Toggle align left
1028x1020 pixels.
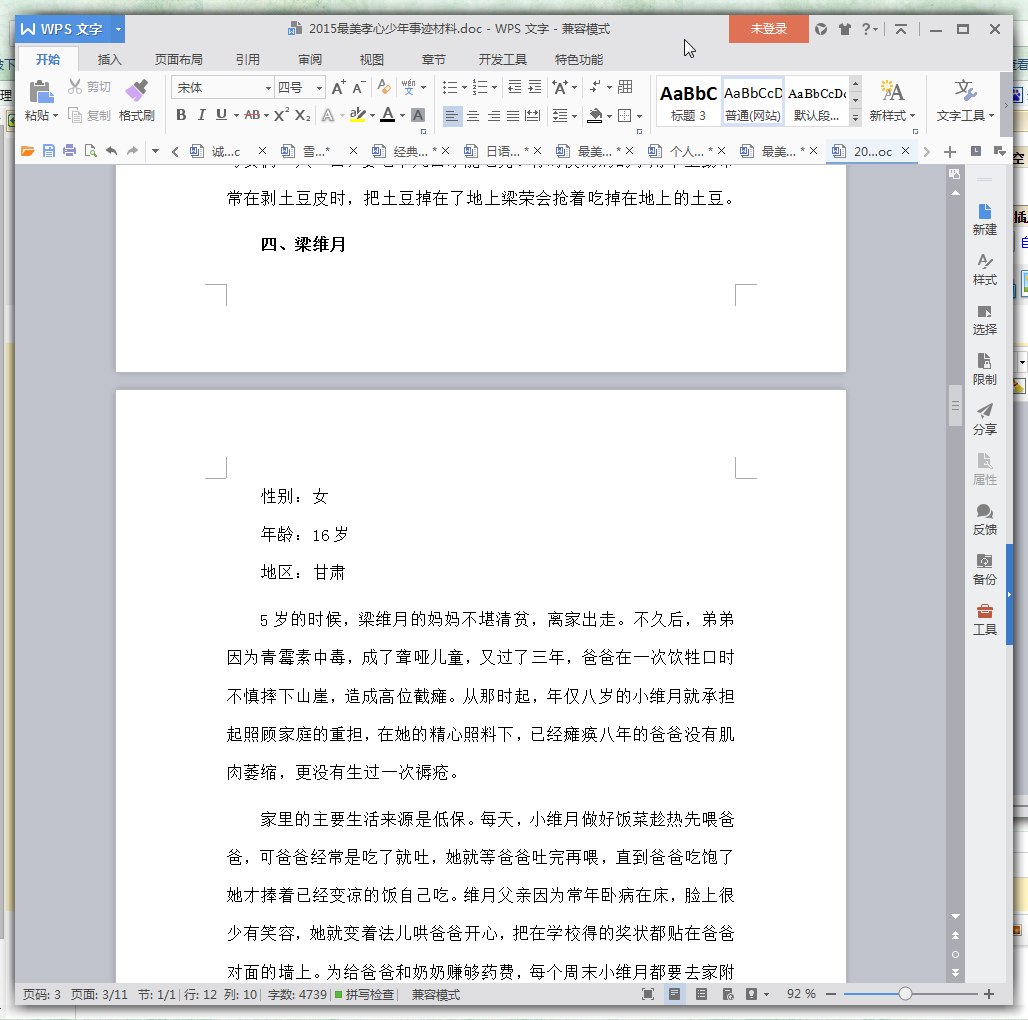point(452,116)
